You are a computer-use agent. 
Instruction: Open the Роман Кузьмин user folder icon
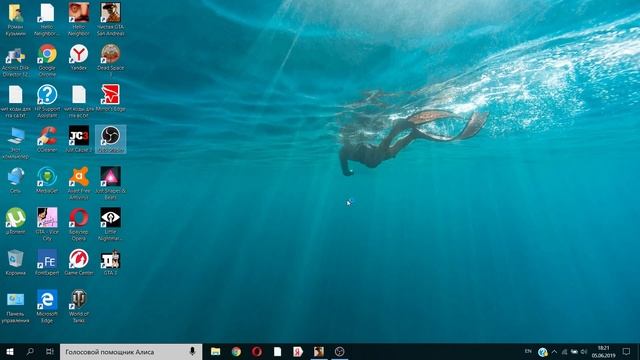(16, 19)
